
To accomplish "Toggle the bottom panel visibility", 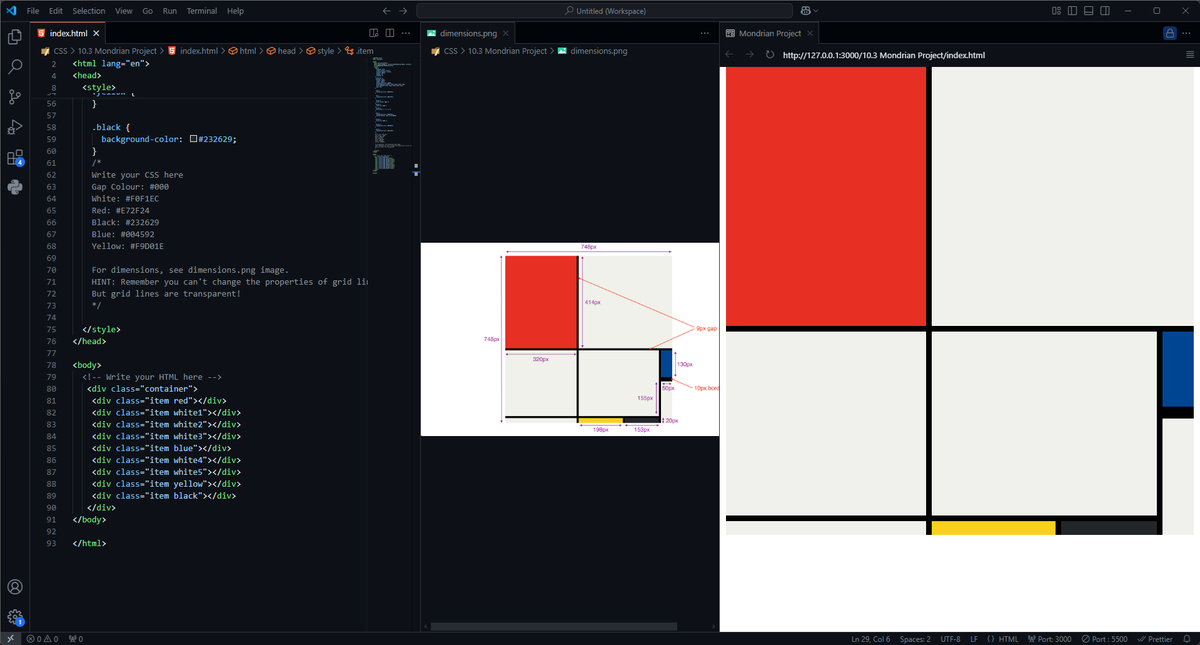I will coord(1089,10).
